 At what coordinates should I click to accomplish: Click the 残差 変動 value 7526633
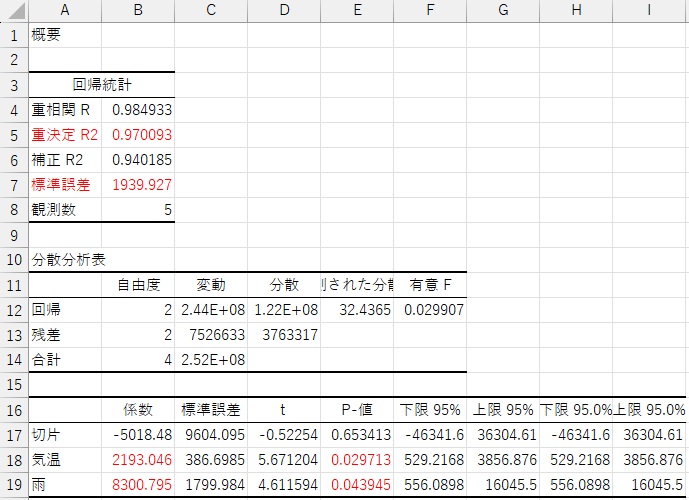(x=211, y=335)
